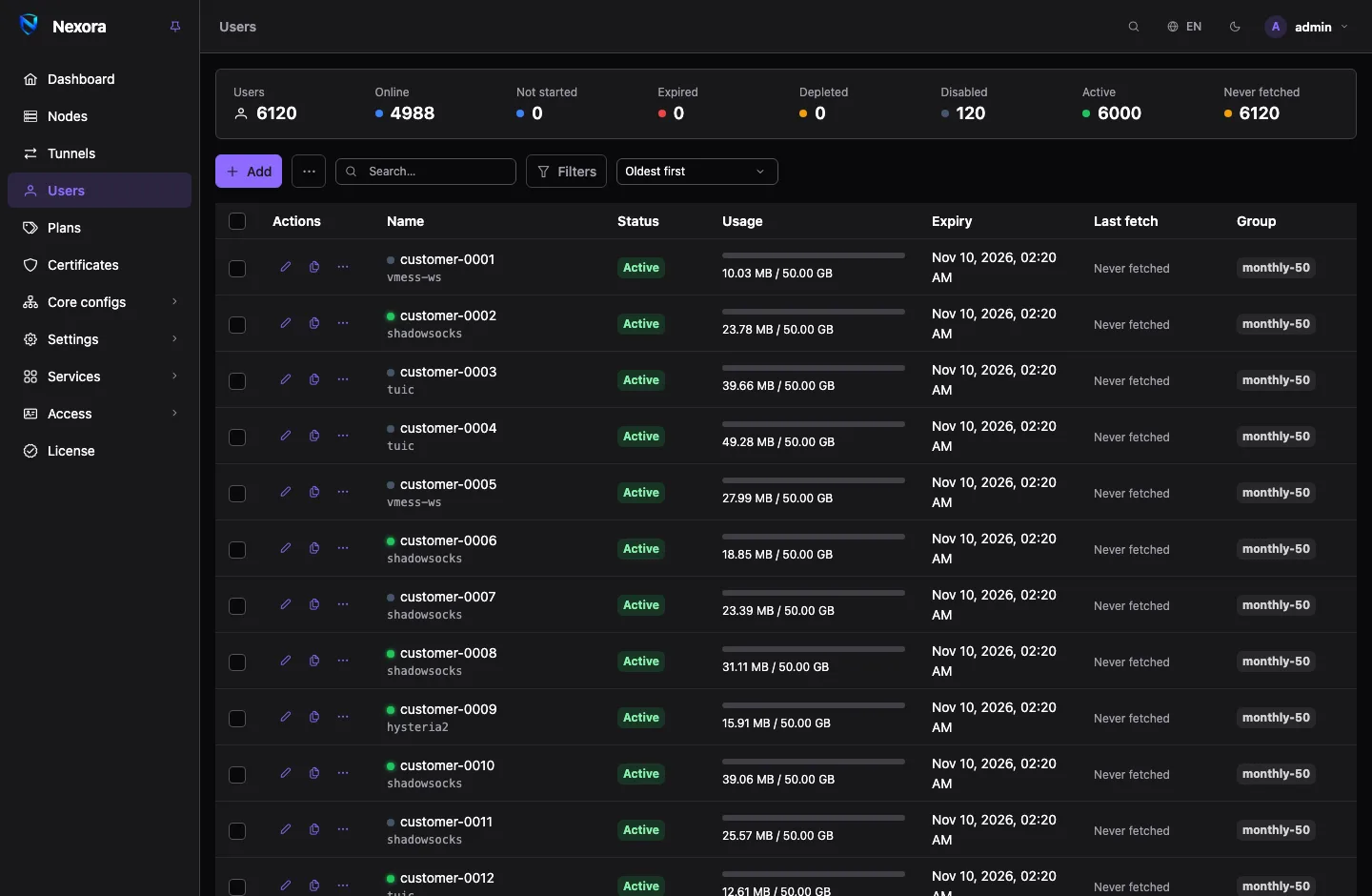1372x896 pixels.
Task: Switch theme with moon icon
Action: tap(1235, 27)
